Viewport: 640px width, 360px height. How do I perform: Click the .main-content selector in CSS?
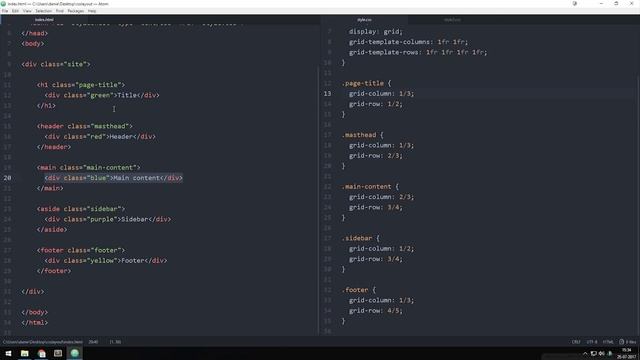(367, 187)
